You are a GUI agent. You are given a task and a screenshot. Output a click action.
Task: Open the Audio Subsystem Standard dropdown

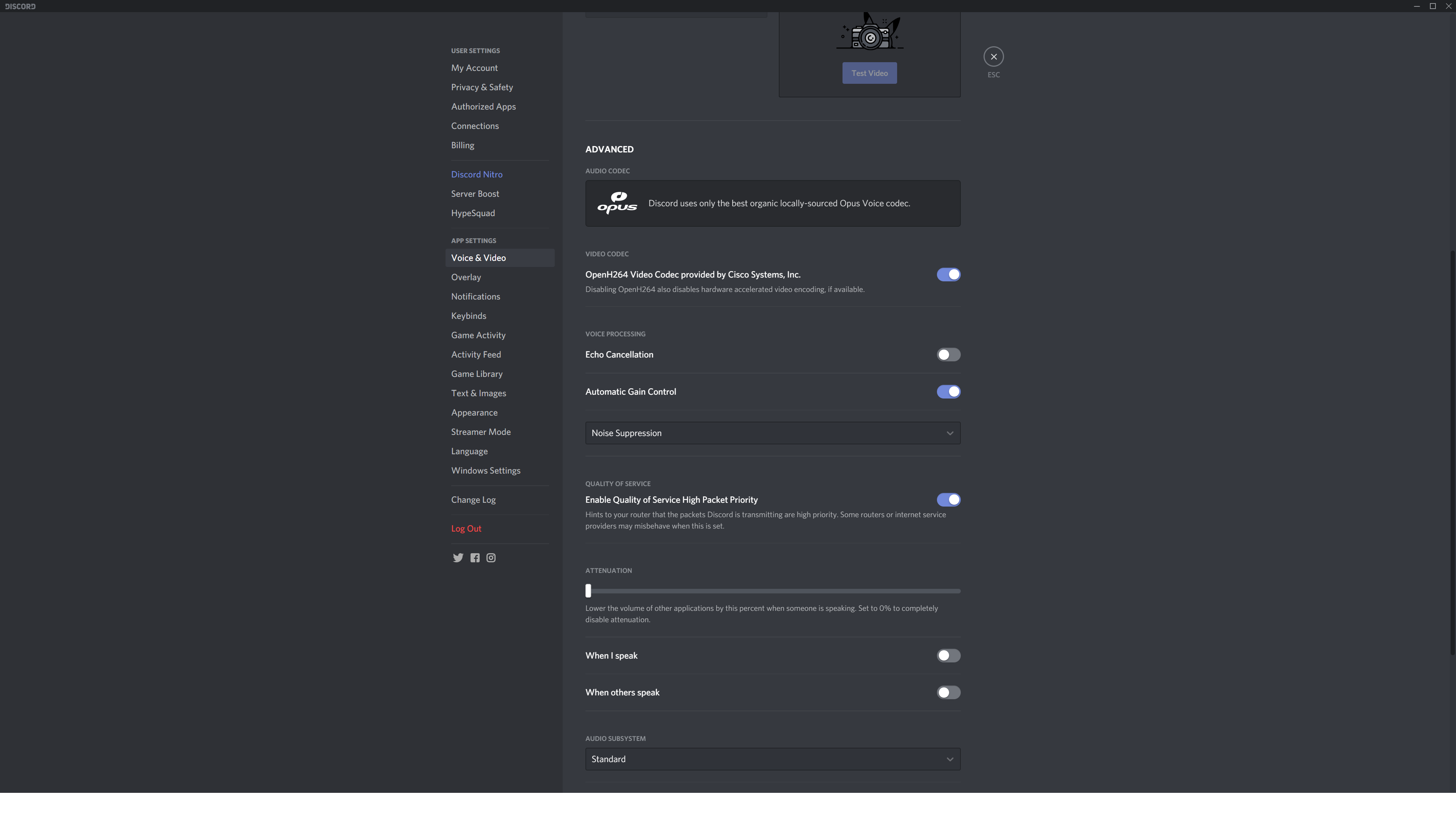click(772, 759)
